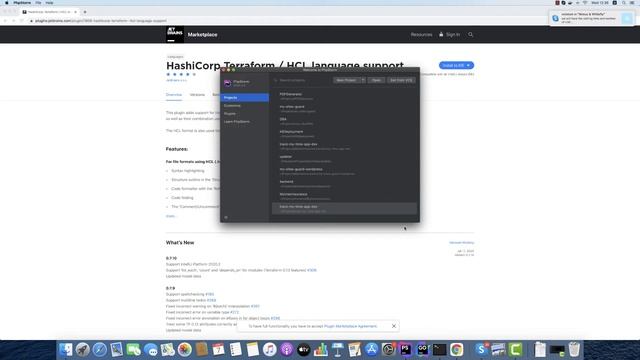
Task: Switch to Overview tab on plugin page
Action: 174,95
